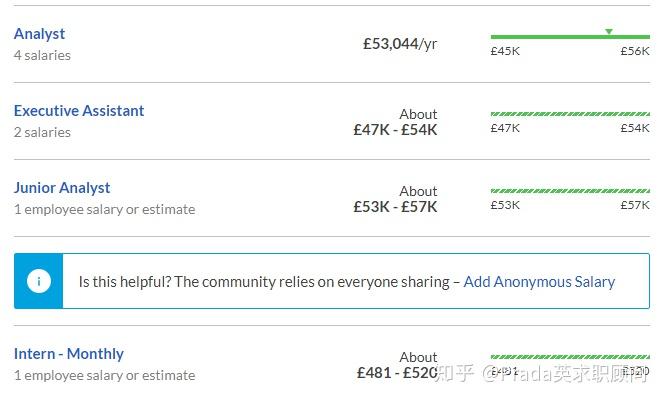The height and width of the screenshot is (402, 665).
Task: Click the blue info circle icon
Action: tap(39, 281)
